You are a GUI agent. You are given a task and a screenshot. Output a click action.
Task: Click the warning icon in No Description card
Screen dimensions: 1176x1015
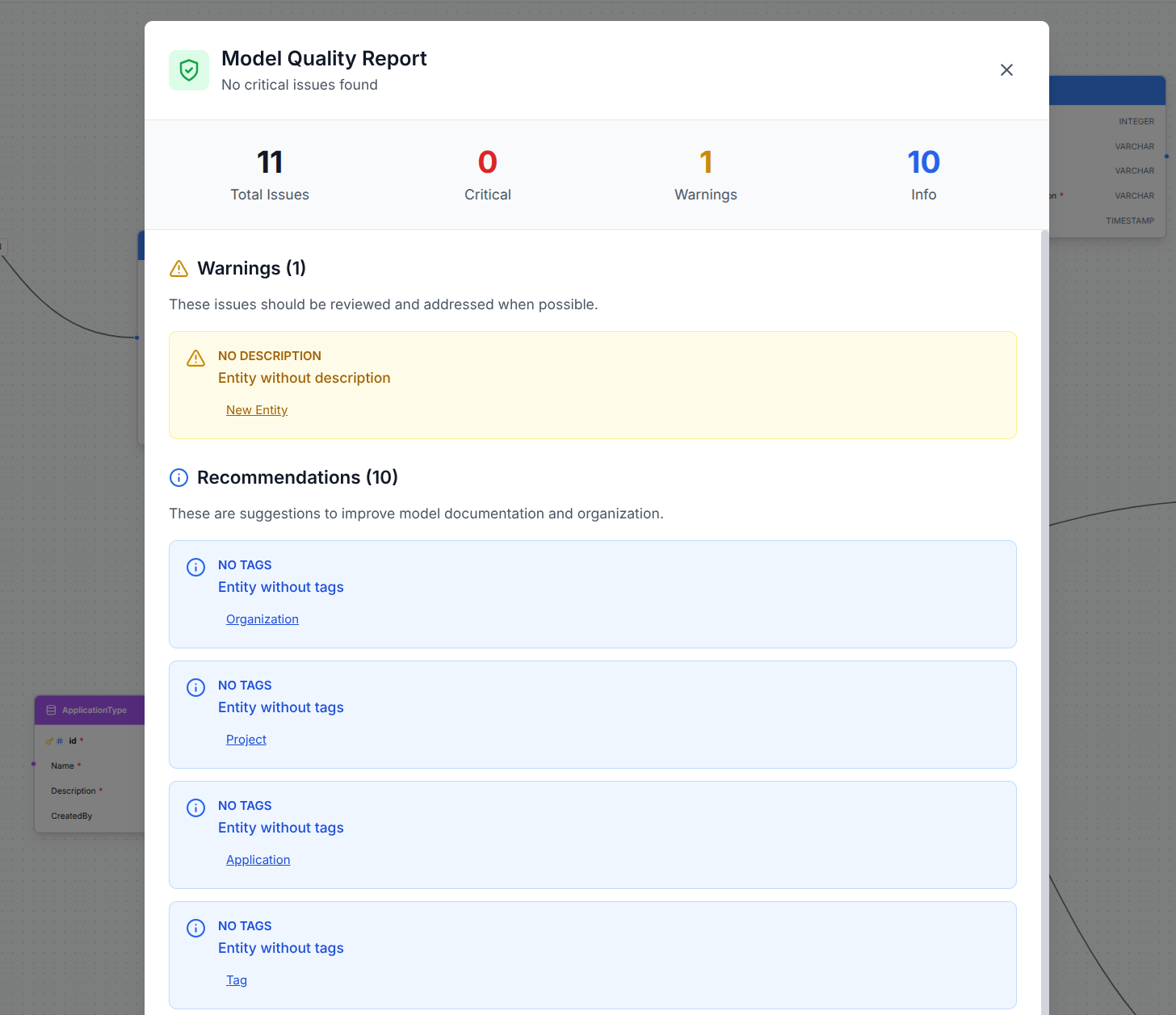coord(195,358)
